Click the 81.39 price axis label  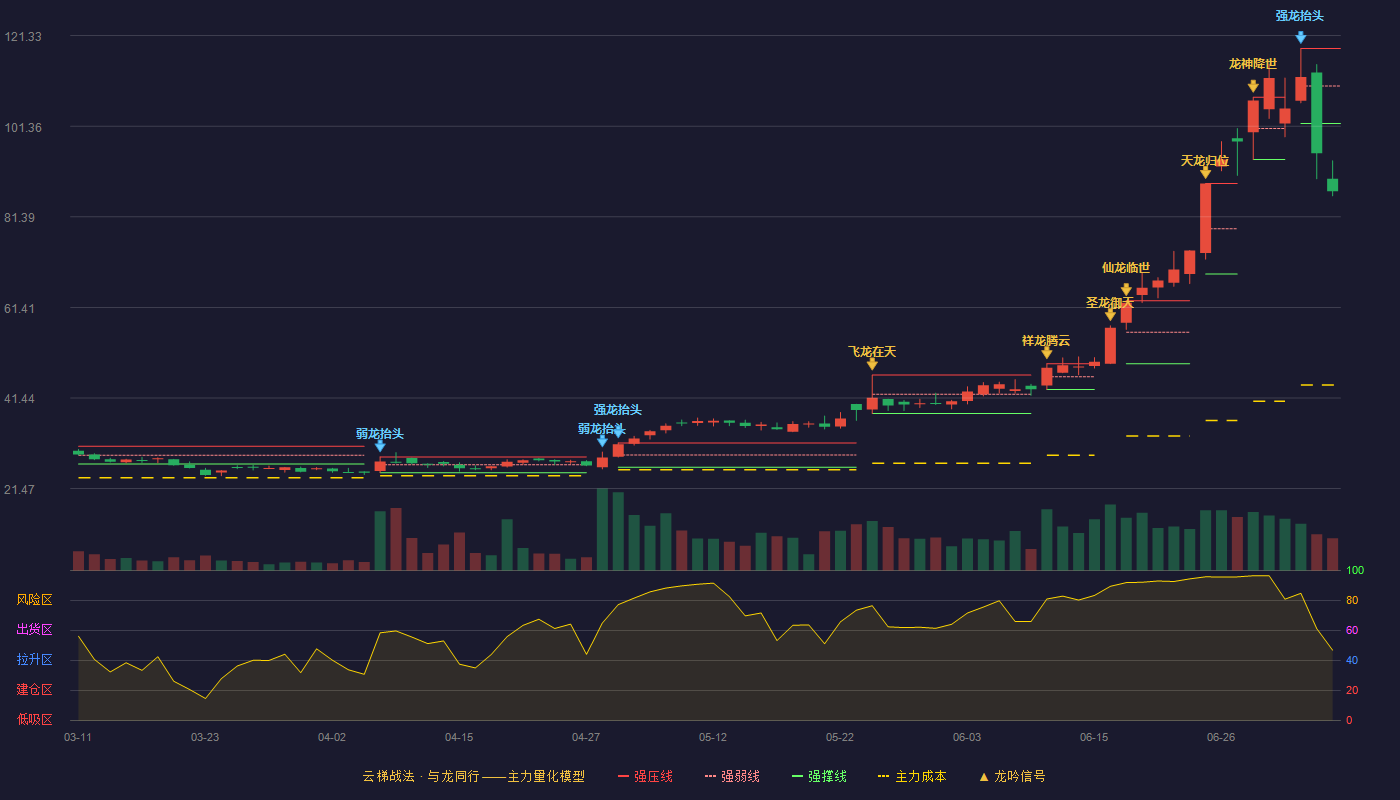(20, 218)
